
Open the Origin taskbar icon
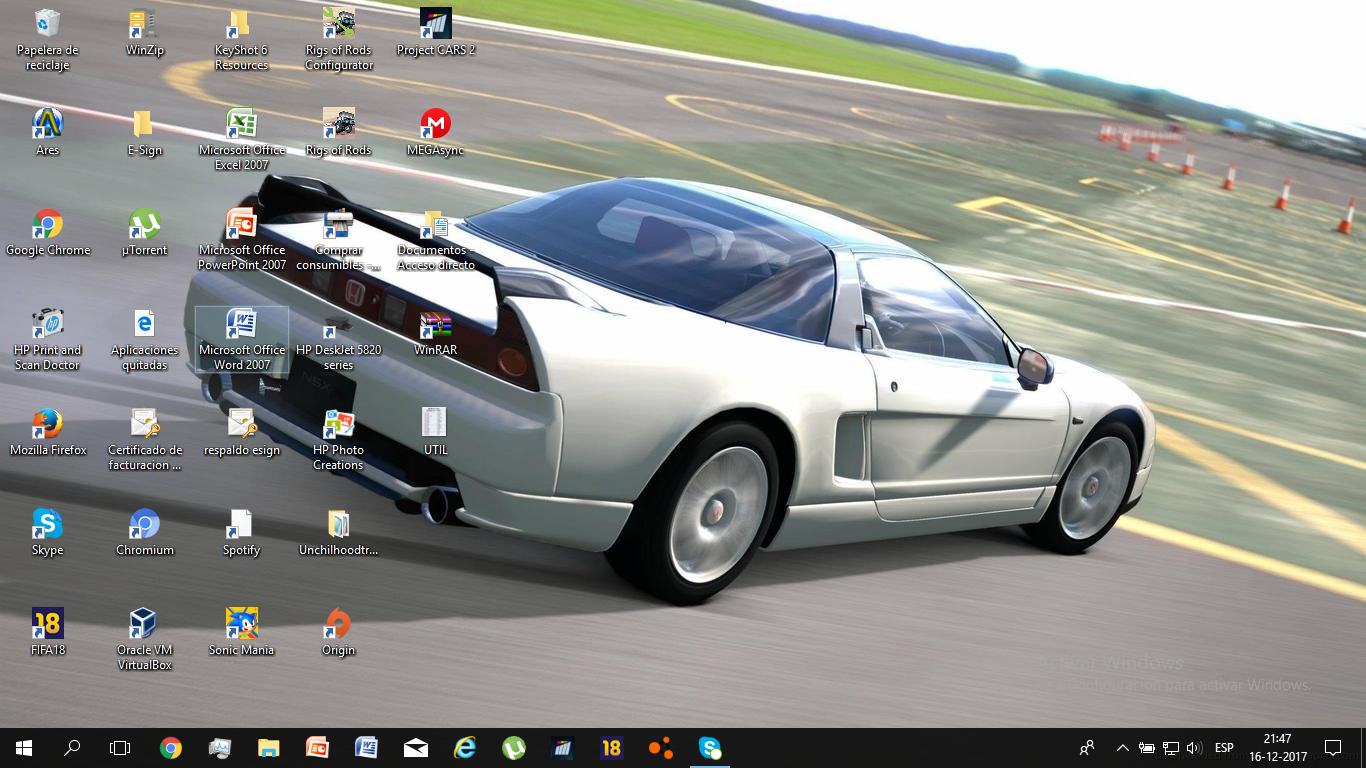(x=661, y=748)
